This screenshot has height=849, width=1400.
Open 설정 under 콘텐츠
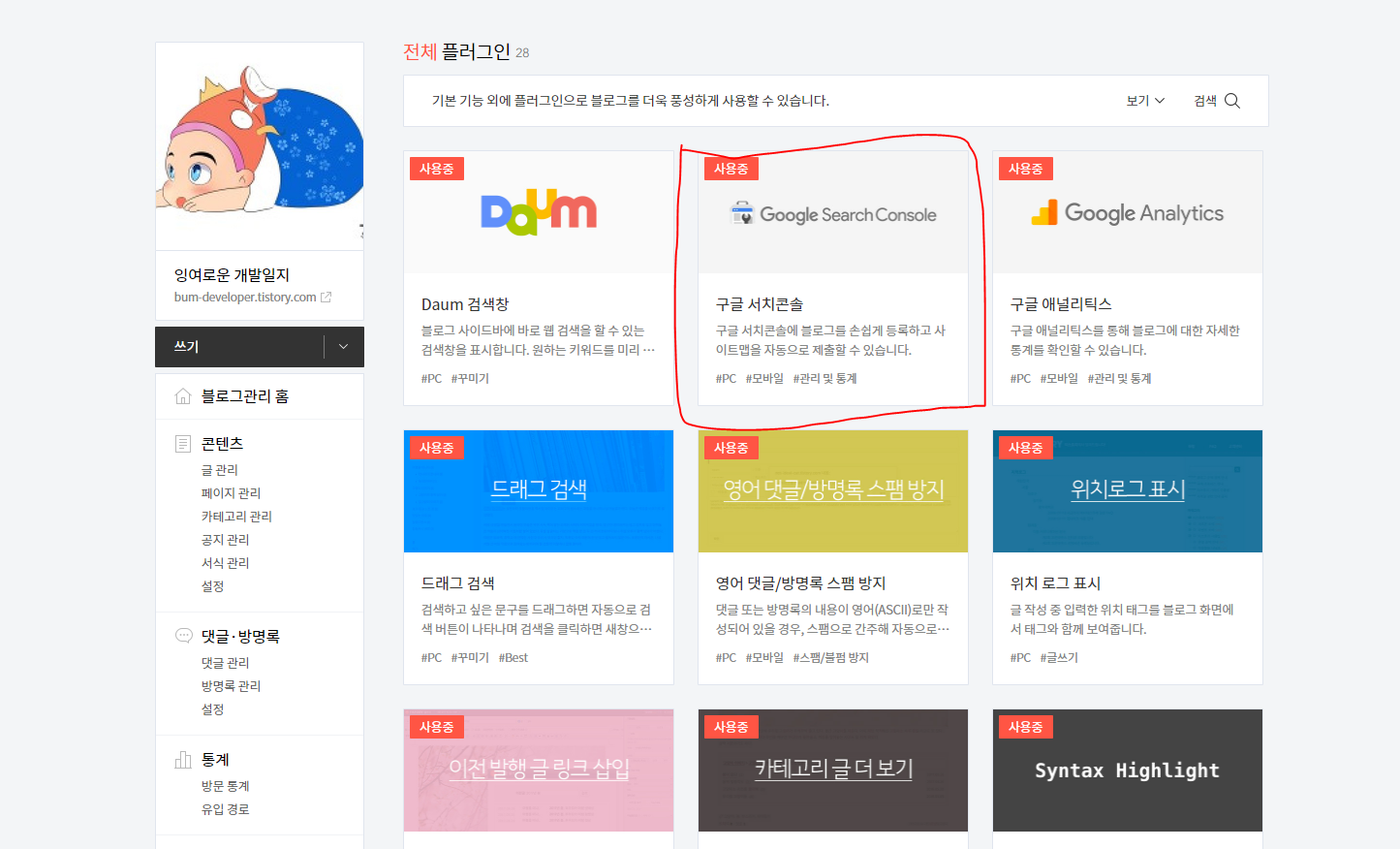[212, 586]
